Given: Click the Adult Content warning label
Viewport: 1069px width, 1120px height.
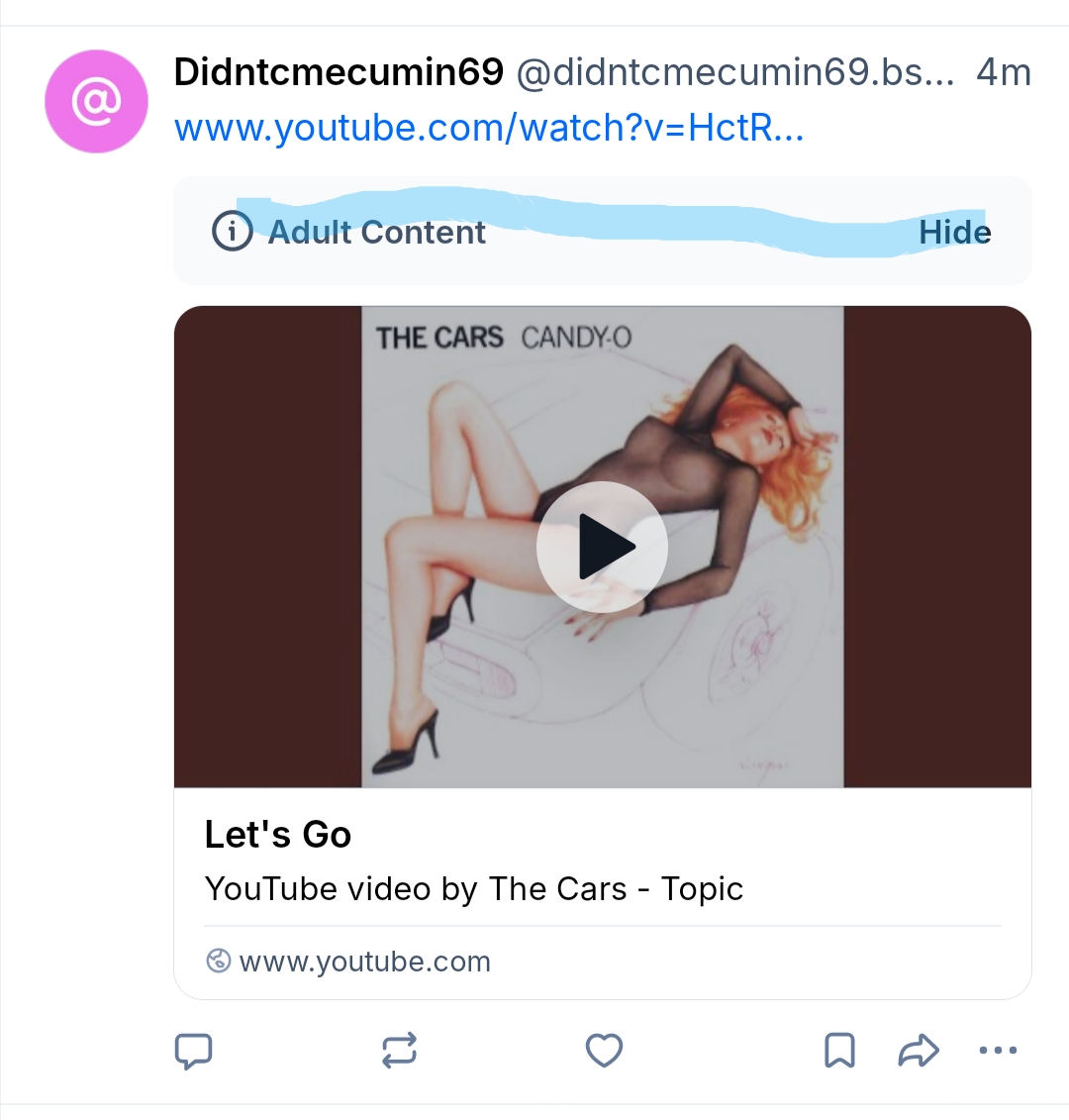Looking at the screenshot, I should click(377, 232).
